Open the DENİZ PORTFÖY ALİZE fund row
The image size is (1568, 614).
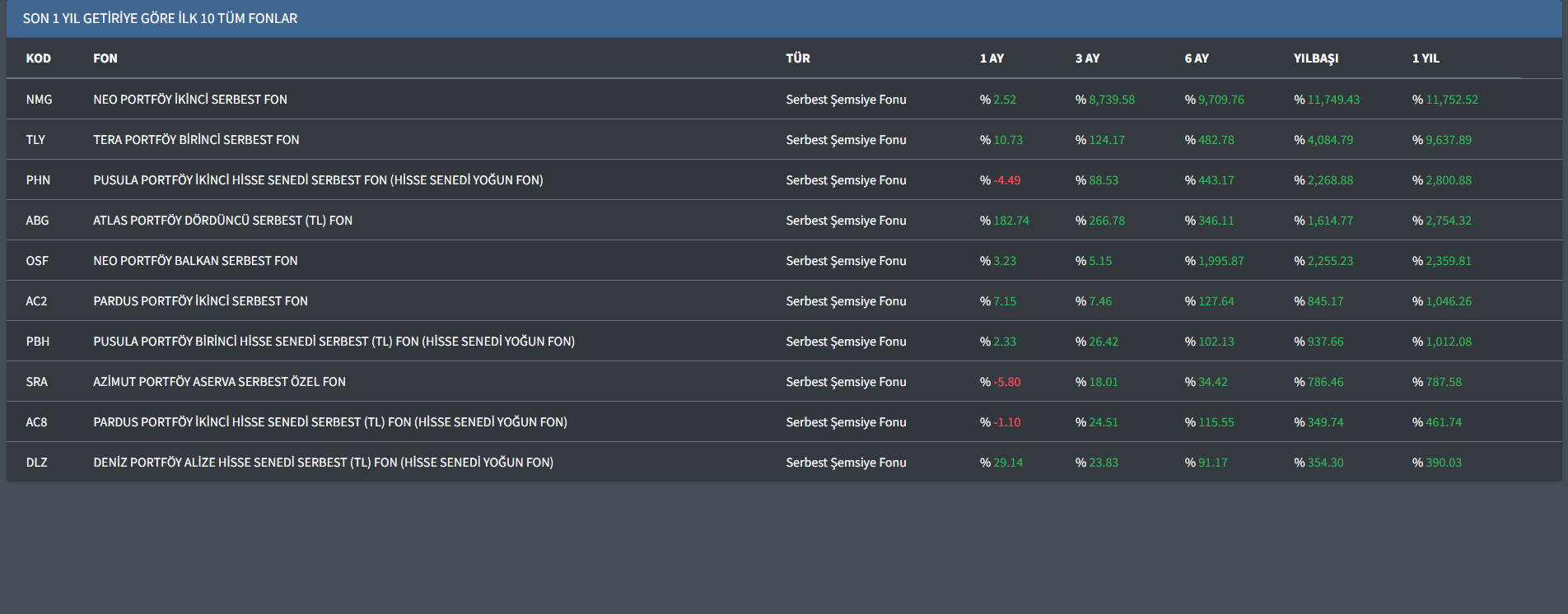point(323,463)
